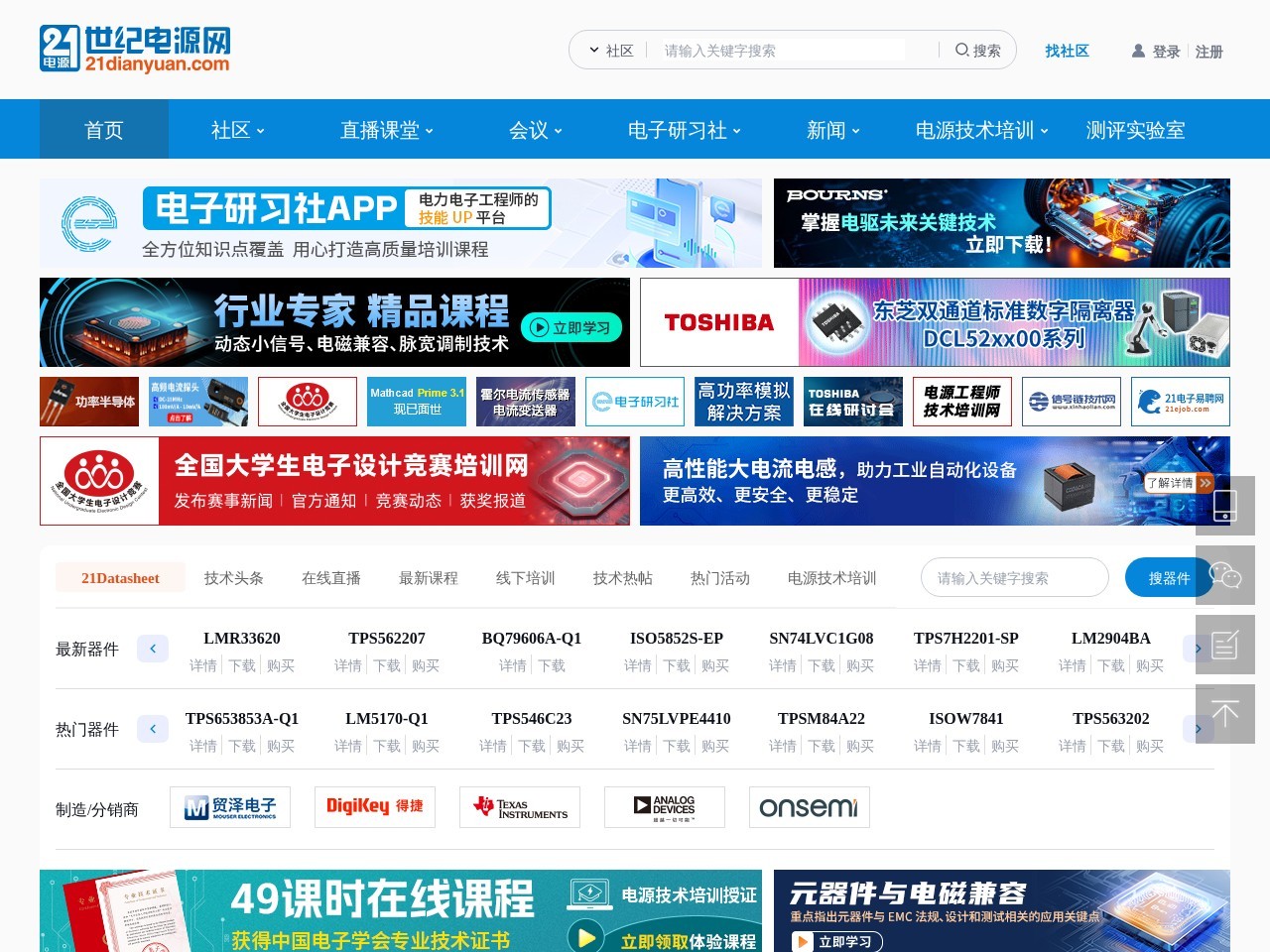Click the Analog Devices logo
Viewport: 1270px width, 952px height.
[665, 807]
